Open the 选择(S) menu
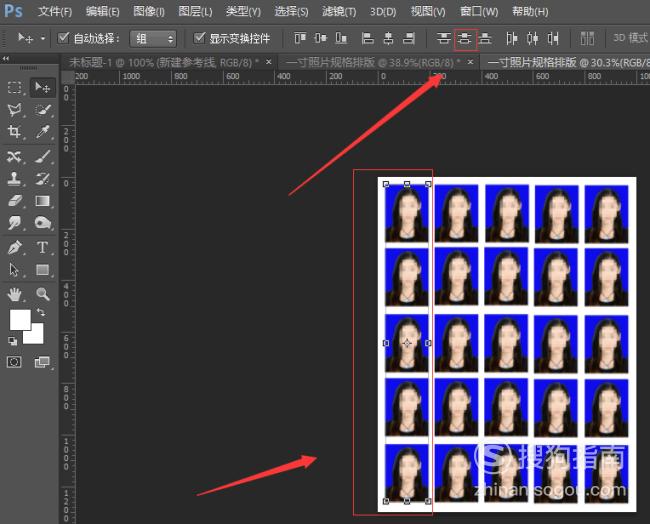Image resolution: width=650 pixels, height=524 pixels. coord(291,12)
